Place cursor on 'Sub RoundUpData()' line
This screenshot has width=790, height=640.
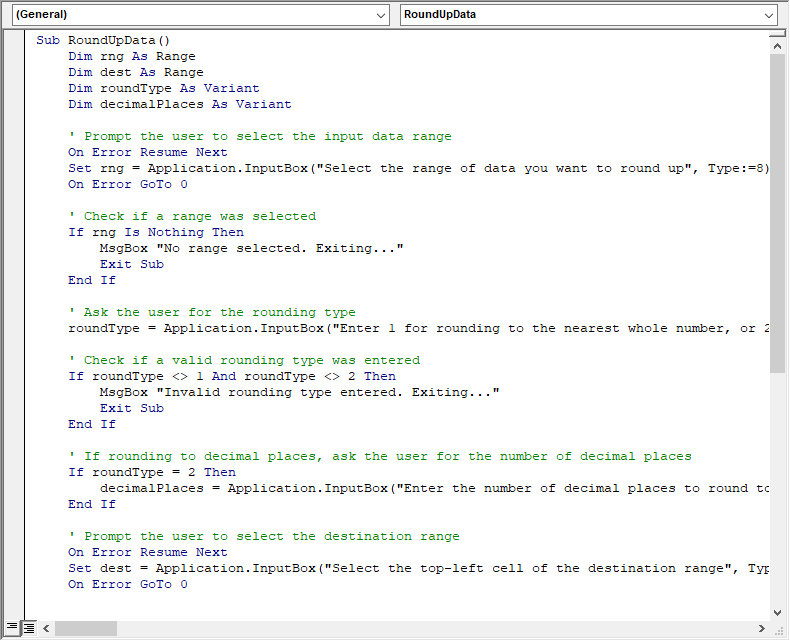(x=103, y=40)
